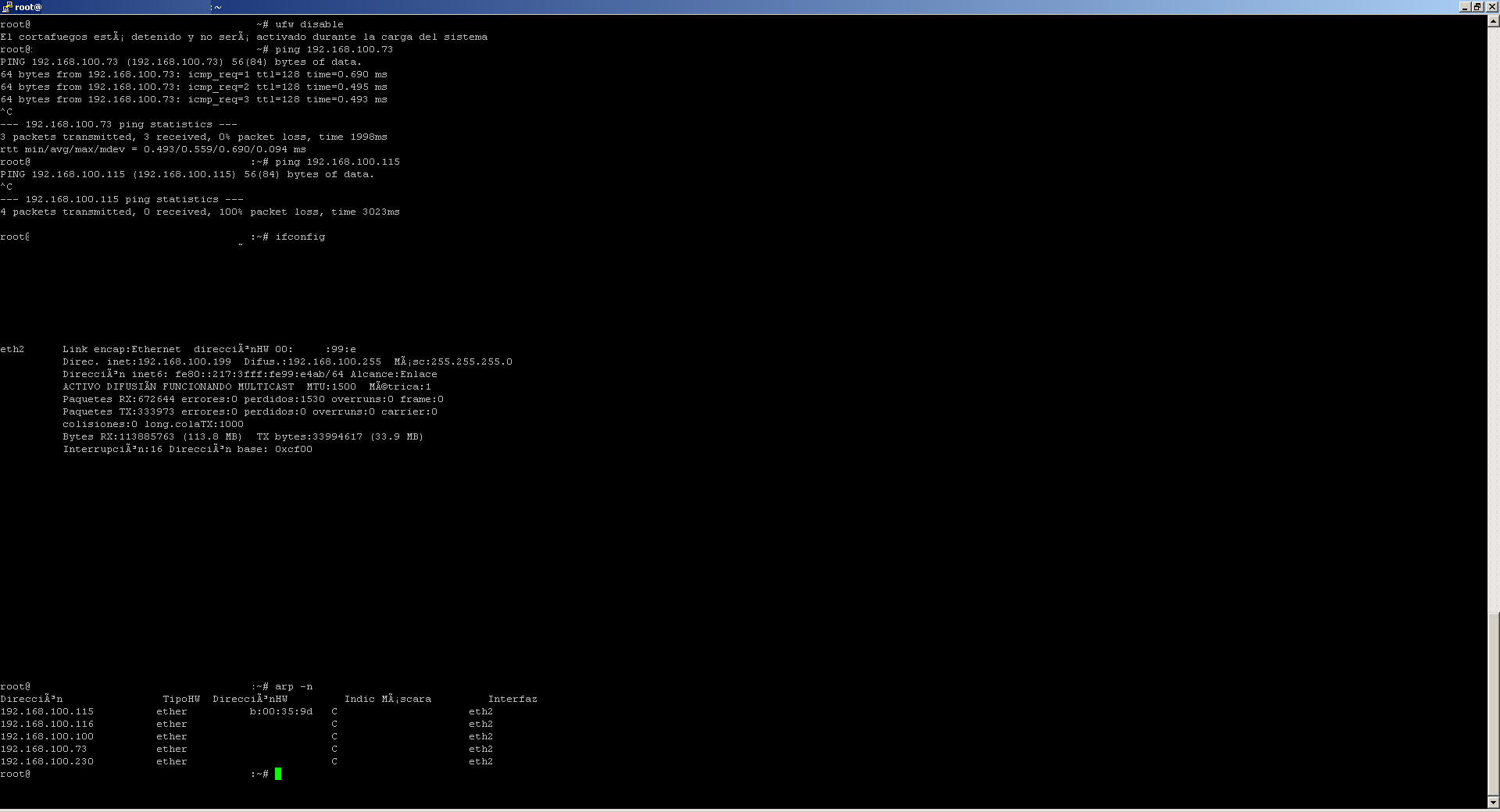Click "--- 192.168.100.115 ping statistics ---" line
The width and height of the screenshot is (1500, 812).
point(122,199)
